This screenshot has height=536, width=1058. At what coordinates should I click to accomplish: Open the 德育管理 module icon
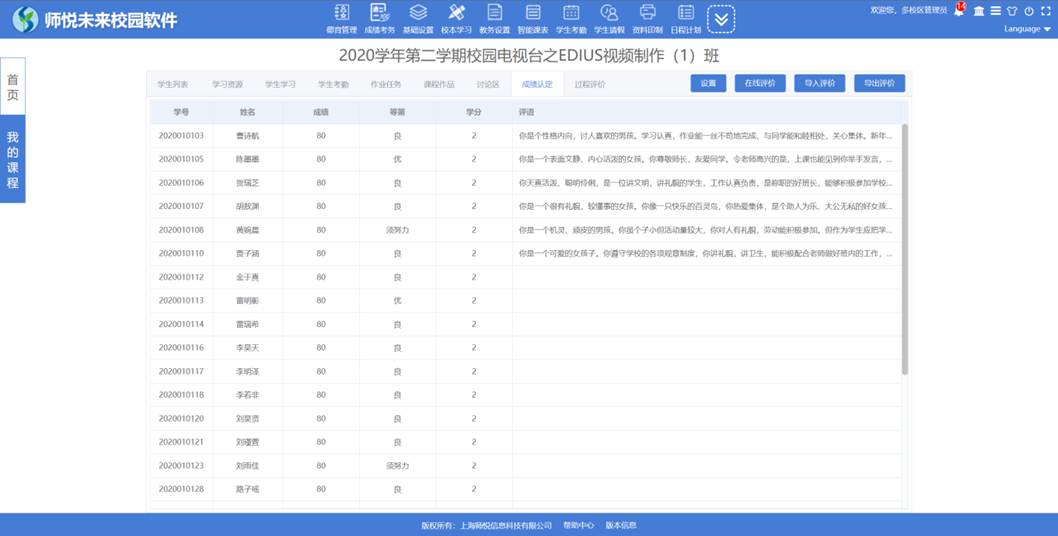click(341, 13)
